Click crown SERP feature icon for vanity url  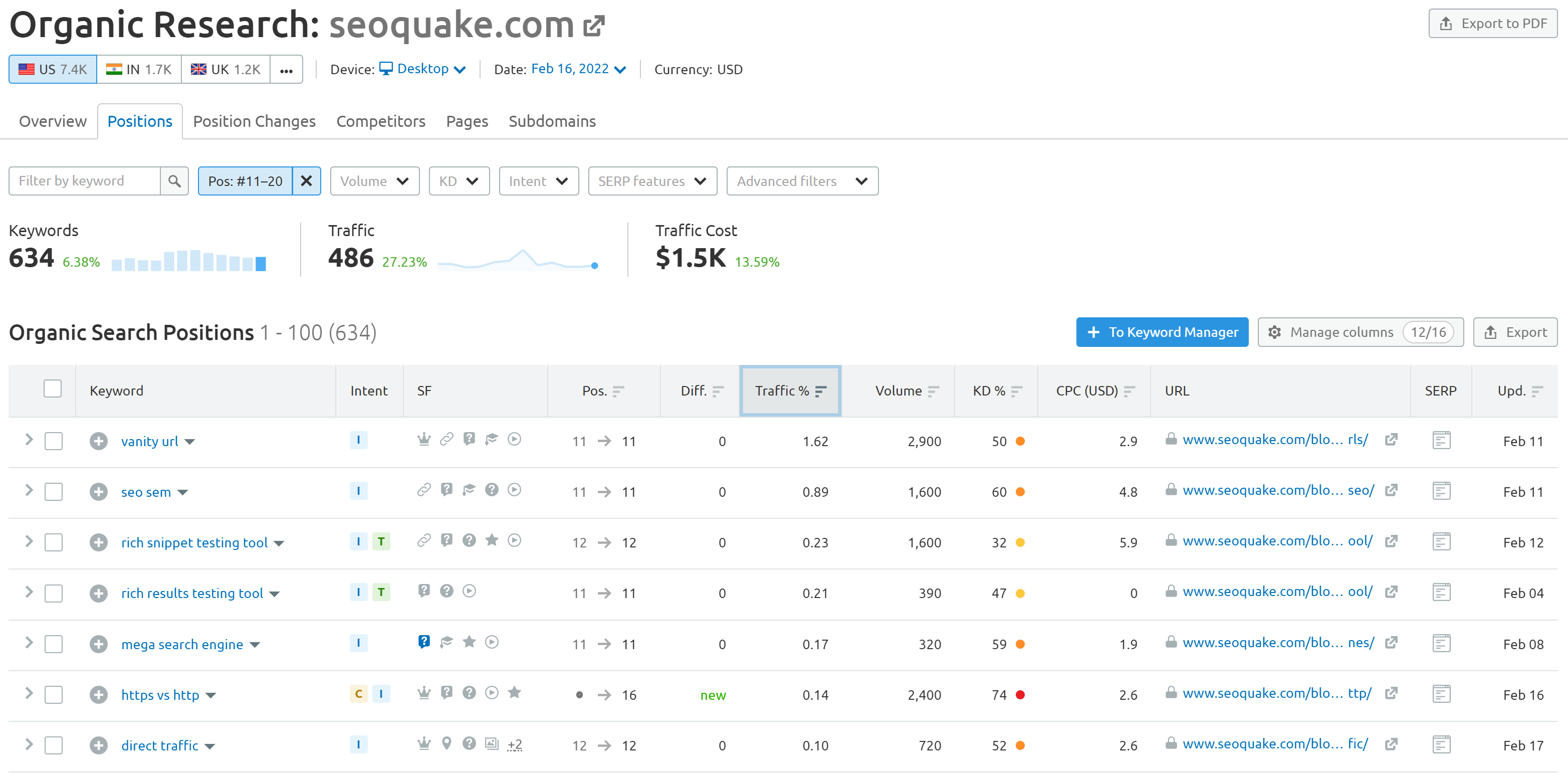tap(423, 439)
